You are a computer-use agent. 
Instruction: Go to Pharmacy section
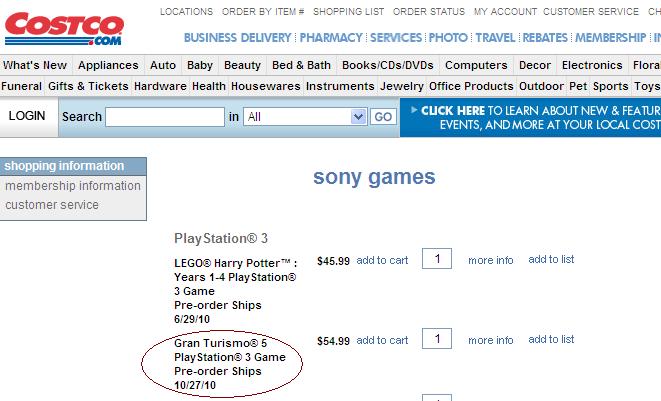tap(331, 38)
